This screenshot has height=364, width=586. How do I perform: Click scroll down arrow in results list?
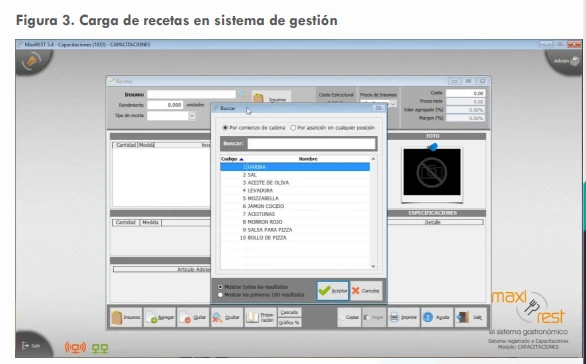(x=373, y=266)
